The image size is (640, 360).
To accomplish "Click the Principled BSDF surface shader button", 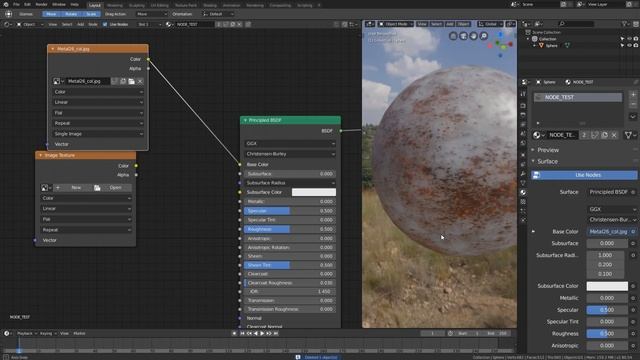I will (x=608, y=192).
